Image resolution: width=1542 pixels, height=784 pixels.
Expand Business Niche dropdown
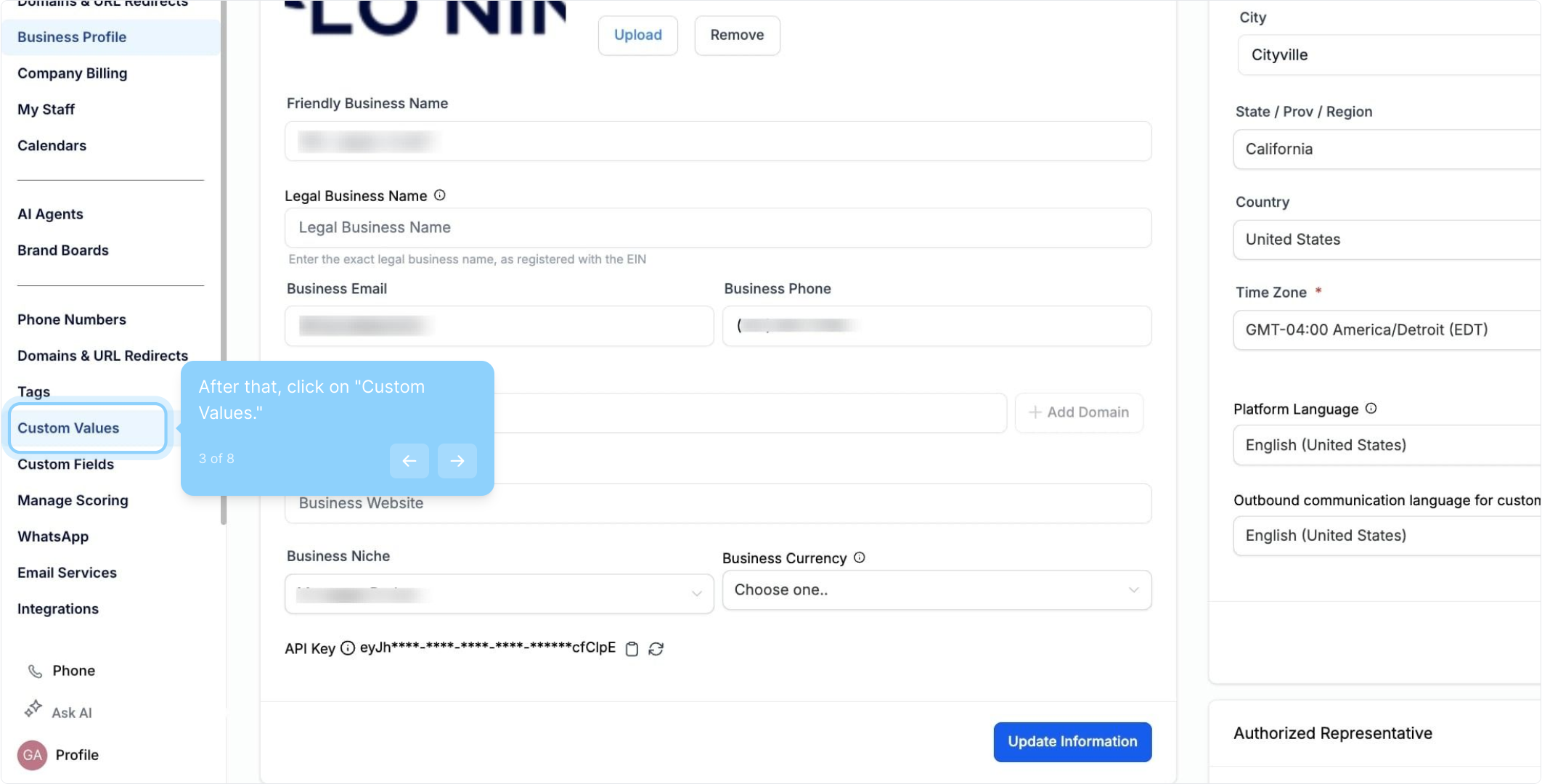tap(499, 594)
